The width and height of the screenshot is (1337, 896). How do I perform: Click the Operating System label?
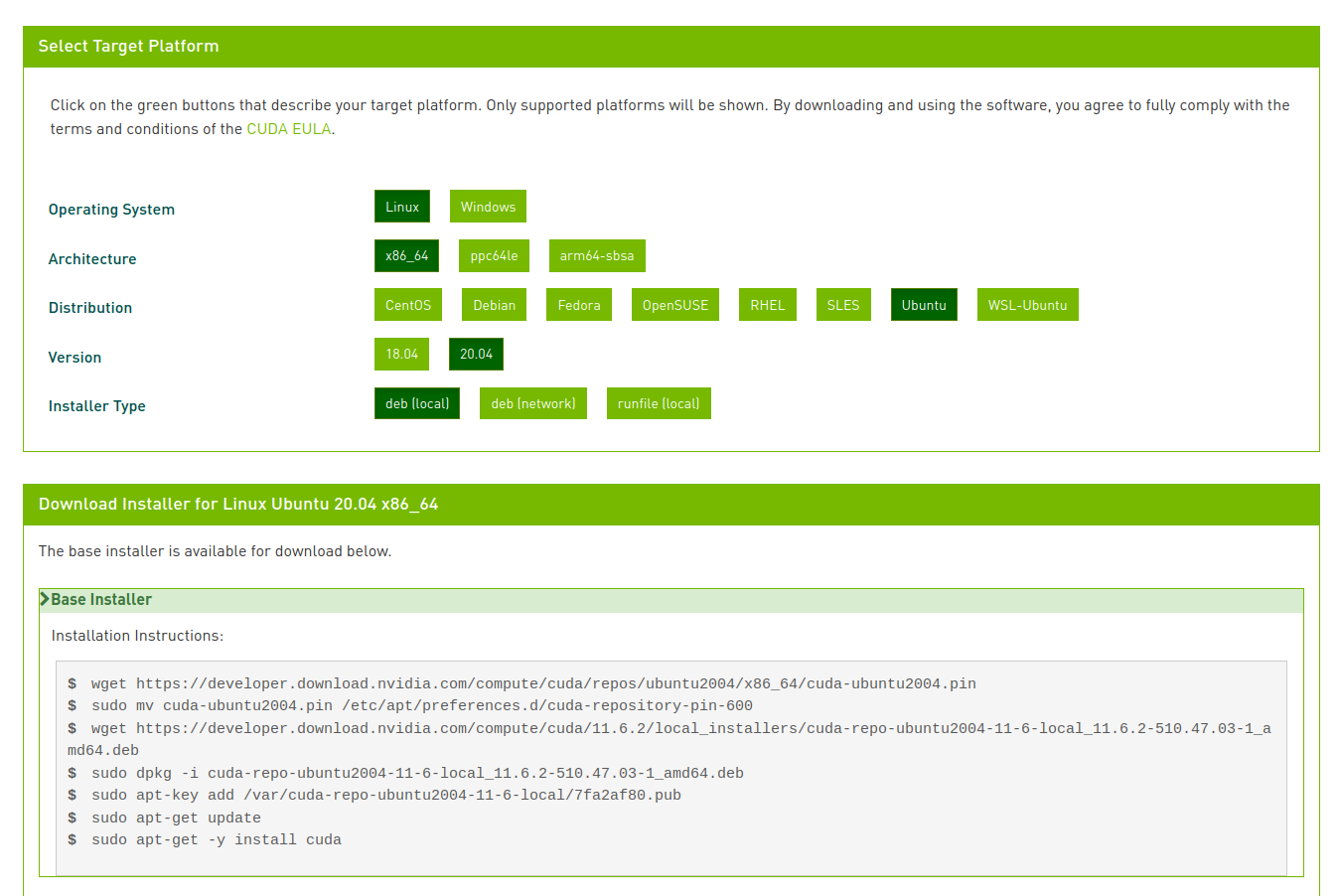point(111,210)
